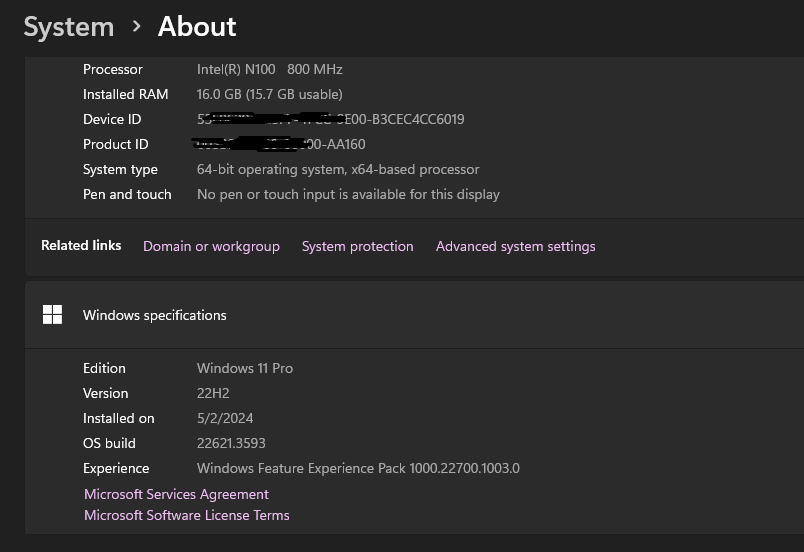Select the System type label
This screenshot has width=804, height=552.
(120, 170)
